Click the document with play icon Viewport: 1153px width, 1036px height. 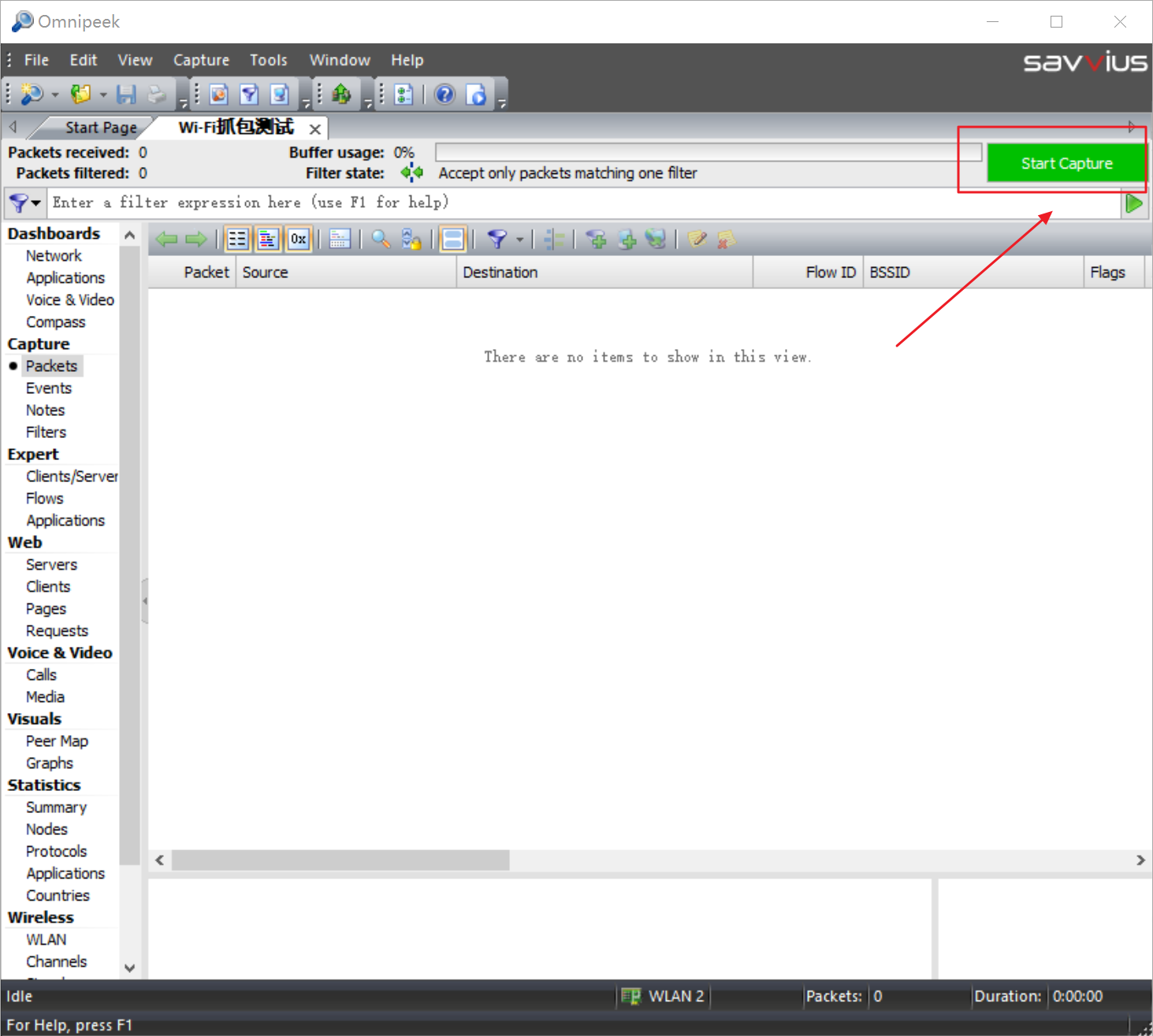(477, 95)
